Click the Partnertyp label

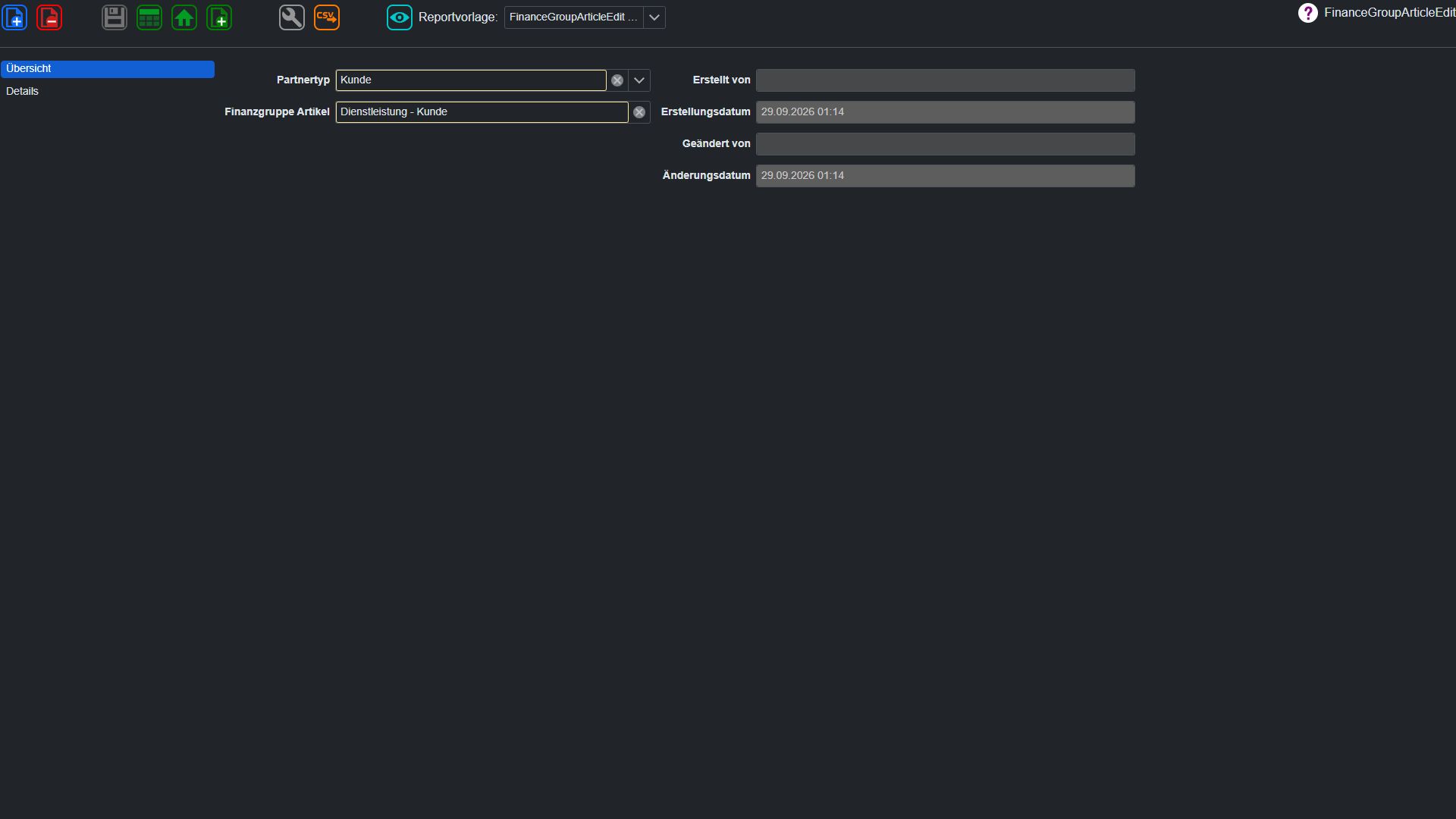303,80
